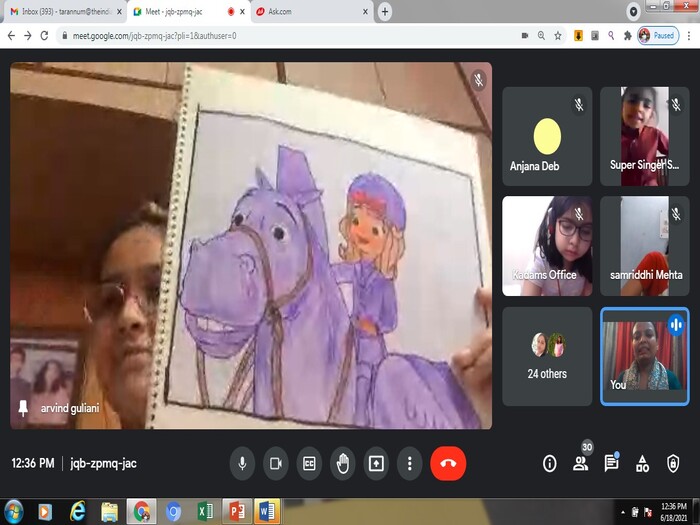The width and height of the screenshot is (700, 525).
Task: Select the Anjana Deb participant tile
Action: tap(547, 136)
